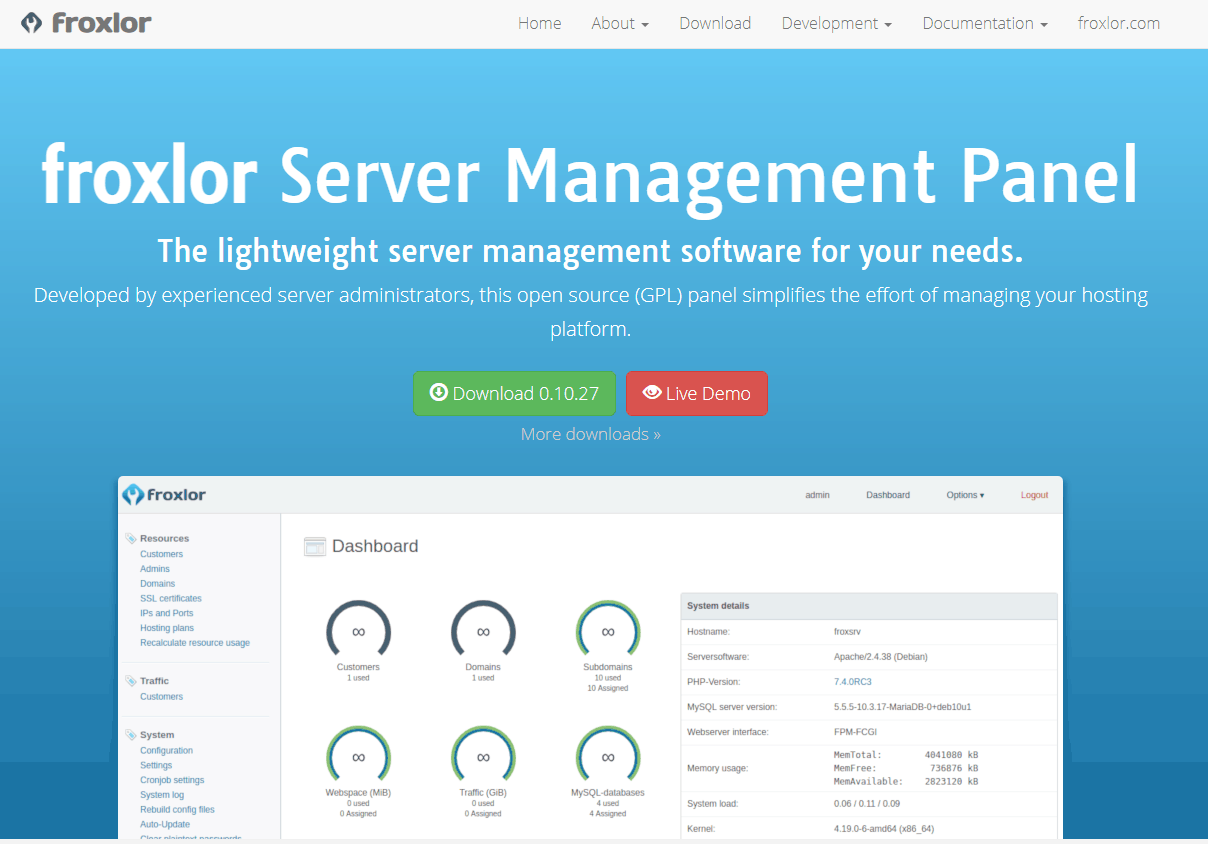Click Recalculate resource usage in the sidebar
The width and height of the screenshot is (1208, 844).
195,643
